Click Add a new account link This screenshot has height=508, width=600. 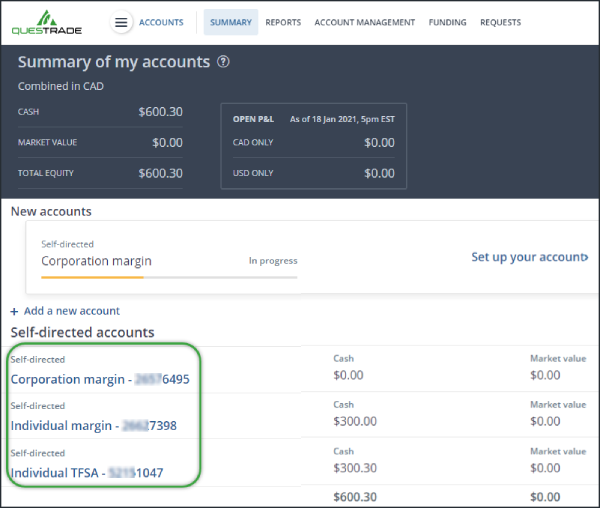[72, 311]
